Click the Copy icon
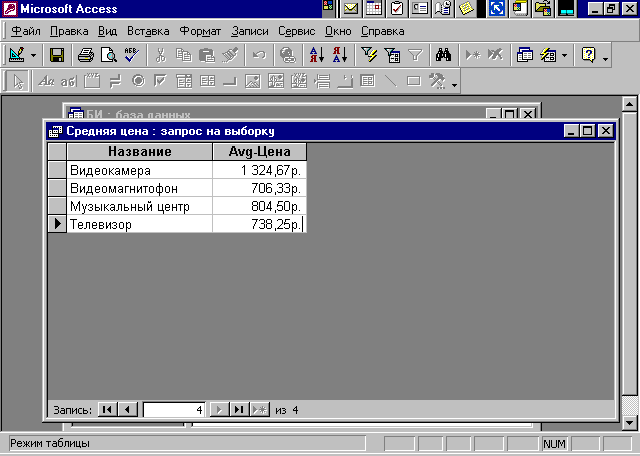The height and width of the screenshot is (456, 640). [x=184, y=55]
